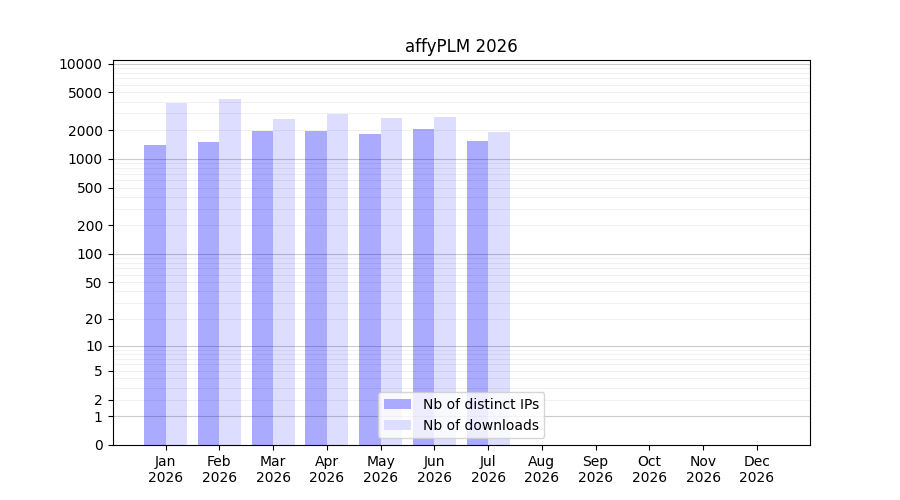Image resolution: width=900 pixels, height=500 pixels.
Task: Click the Aug 2026 axis label
Action: (x=541, y=469)
